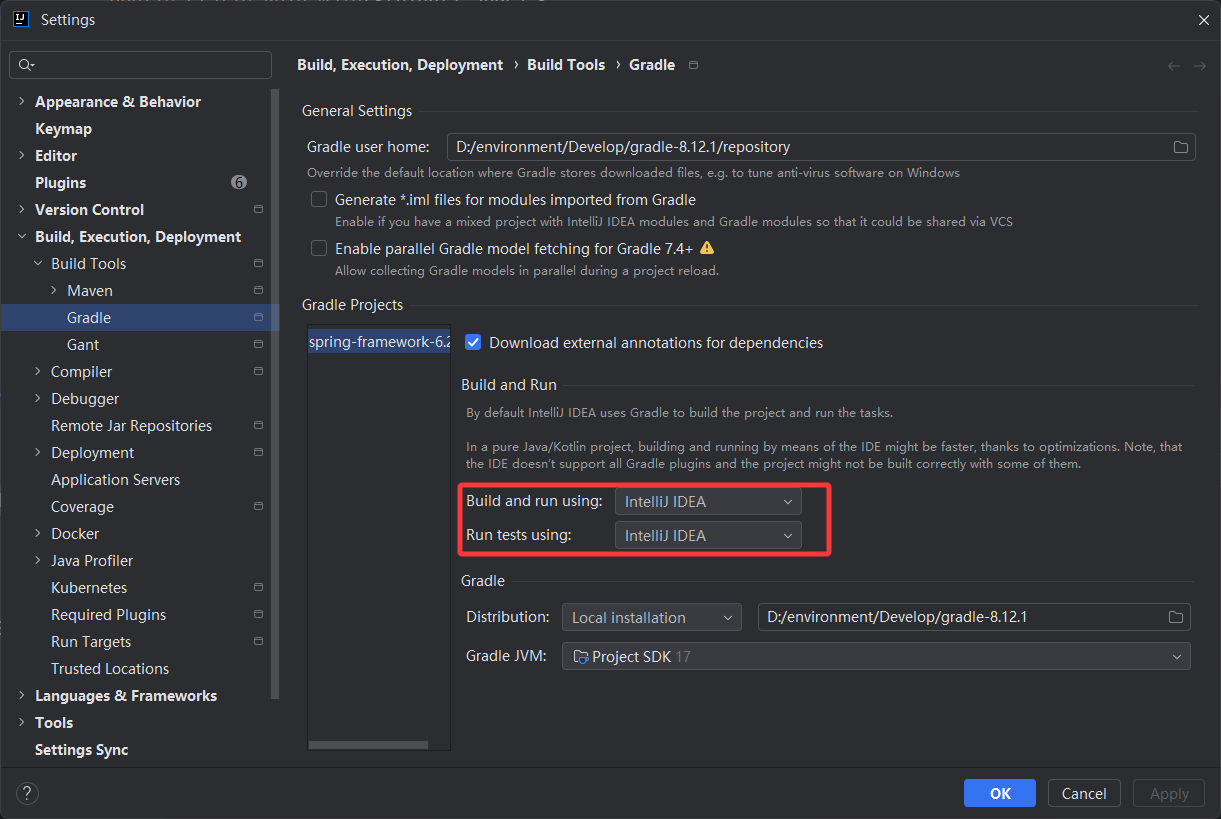Screen dimensions: 1221x819
Task: Click project marker icon next to Gant
Action: pos(258,344)
